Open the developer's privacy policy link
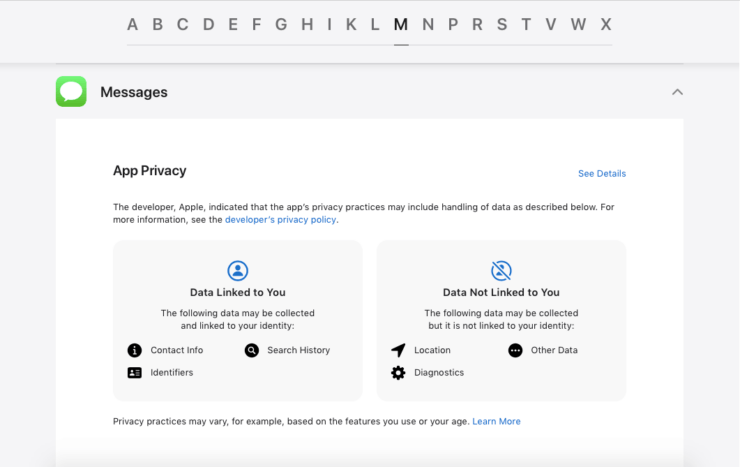Screen dimensions: 740x467 [280, 220]
